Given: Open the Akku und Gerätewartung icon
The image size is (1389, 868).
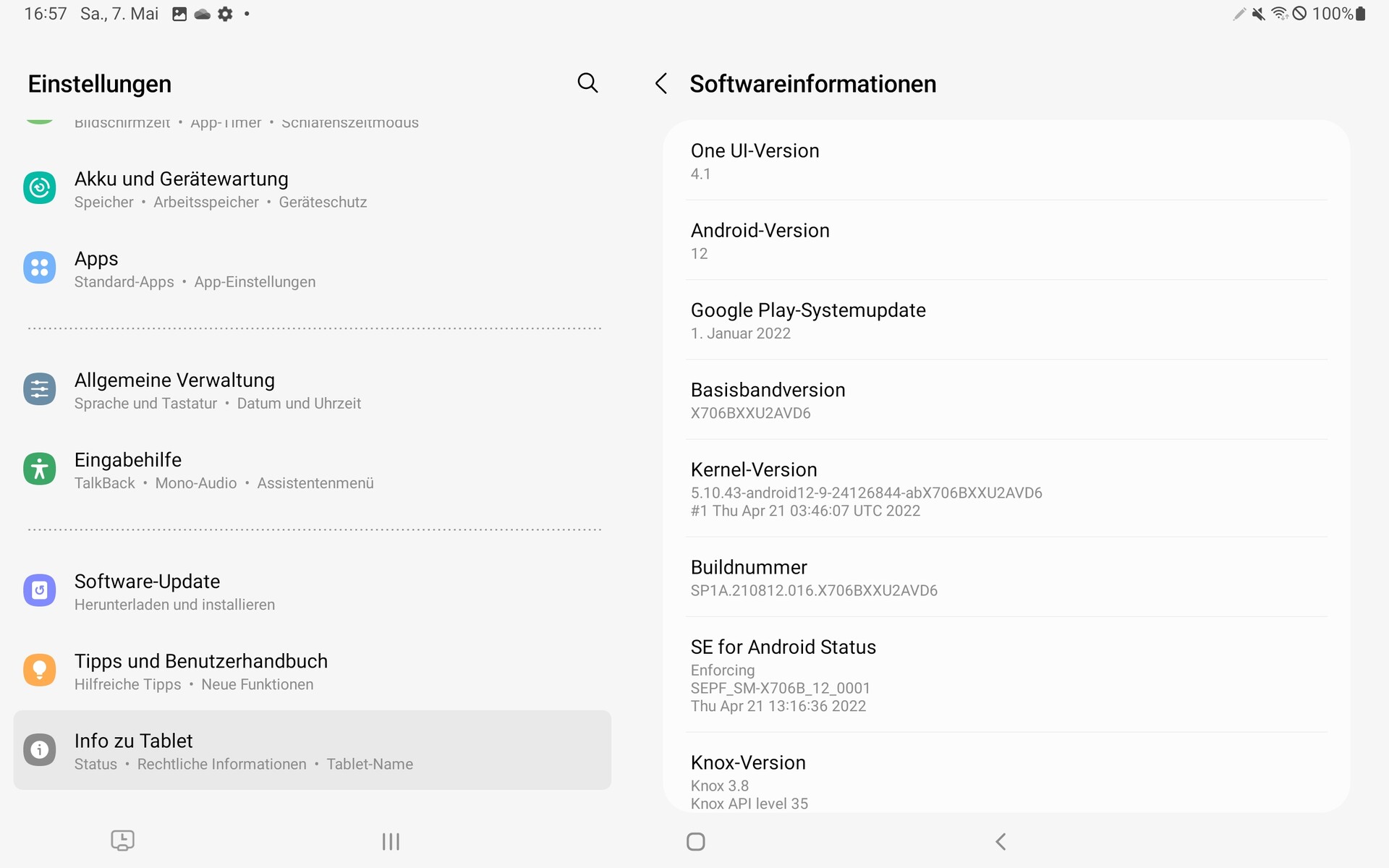Looking at the screenshot, I should coord(40,188).
